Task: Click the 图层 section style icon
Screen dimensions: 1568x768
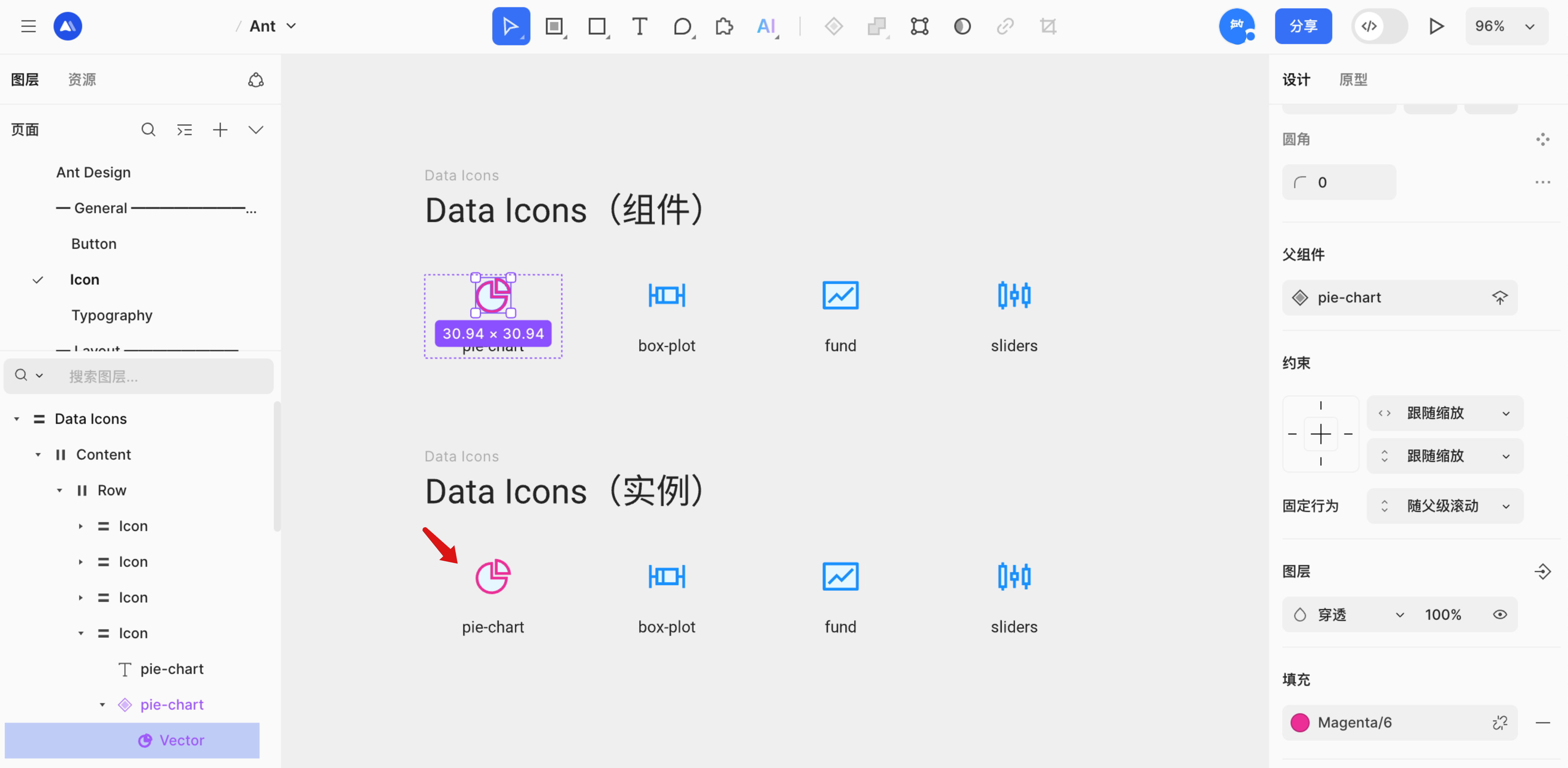Action: [x=1542, y=572]
